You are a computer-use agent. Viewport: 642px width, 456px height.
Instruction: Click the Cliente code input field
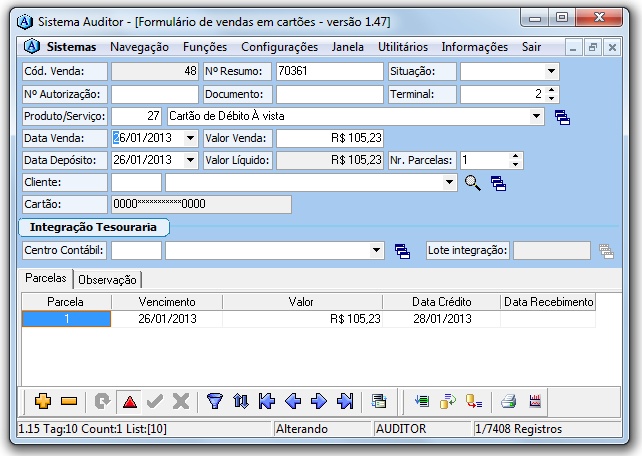click(136, 183)
